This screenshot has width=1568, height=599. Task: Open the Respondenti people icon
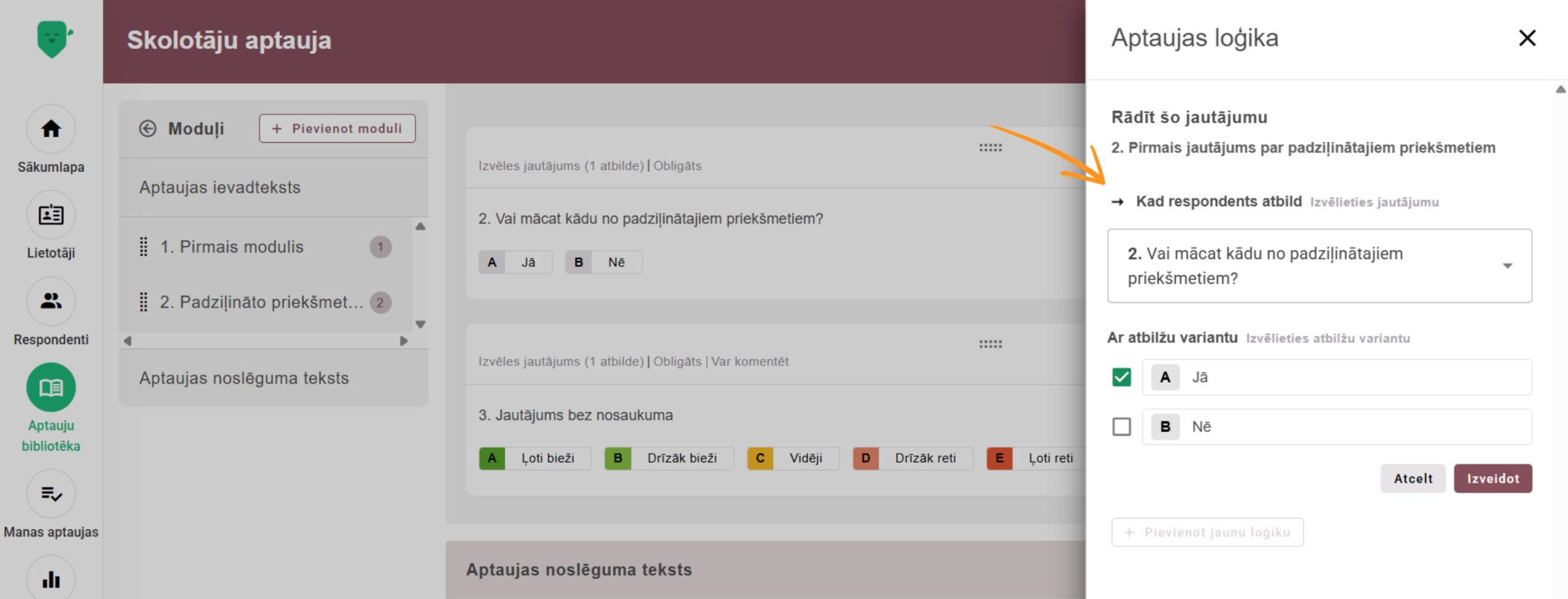(x=51, y=301)
